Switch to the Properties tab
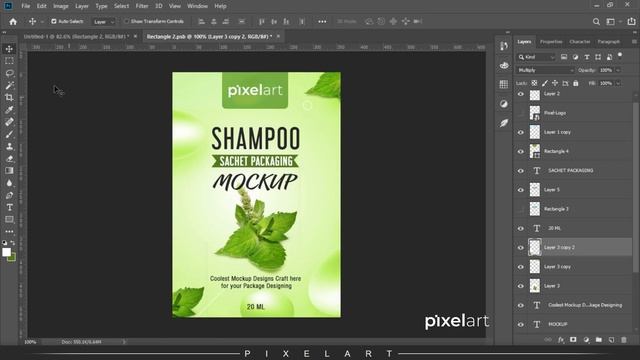 551,42
